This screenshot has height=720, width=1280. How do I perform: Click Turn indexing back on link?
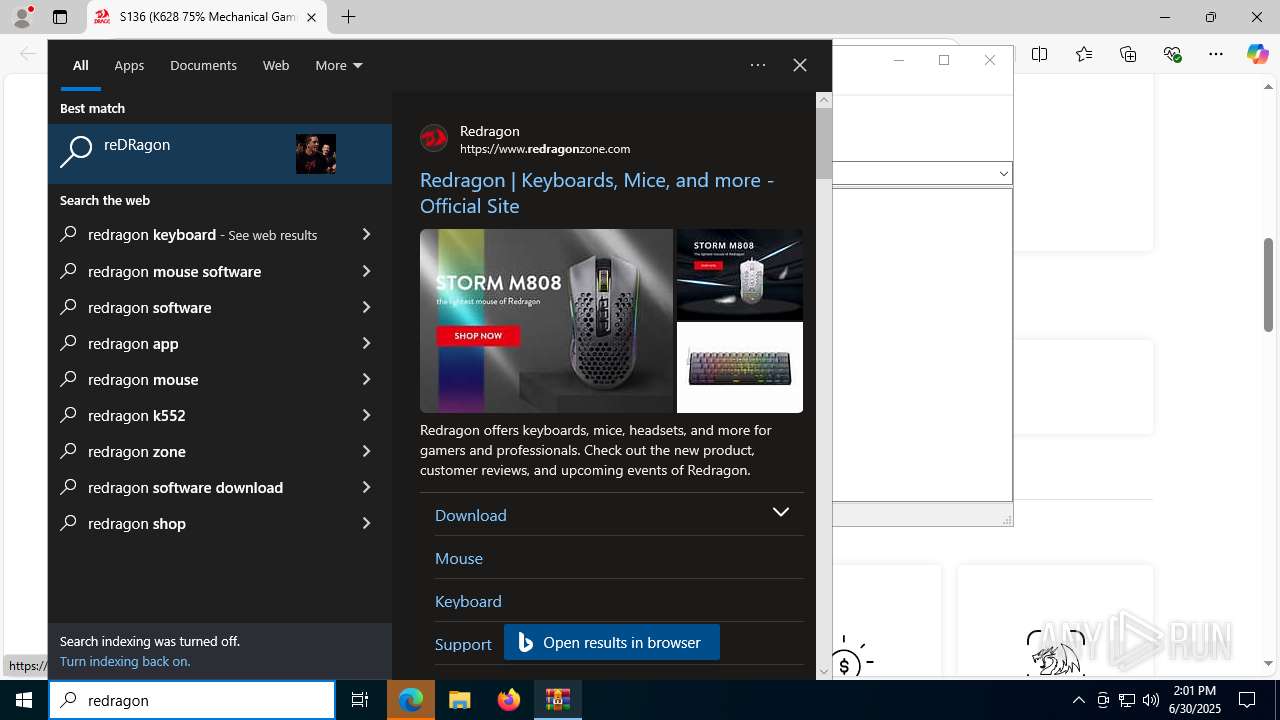pyautogui.click(x=125, y=661)
